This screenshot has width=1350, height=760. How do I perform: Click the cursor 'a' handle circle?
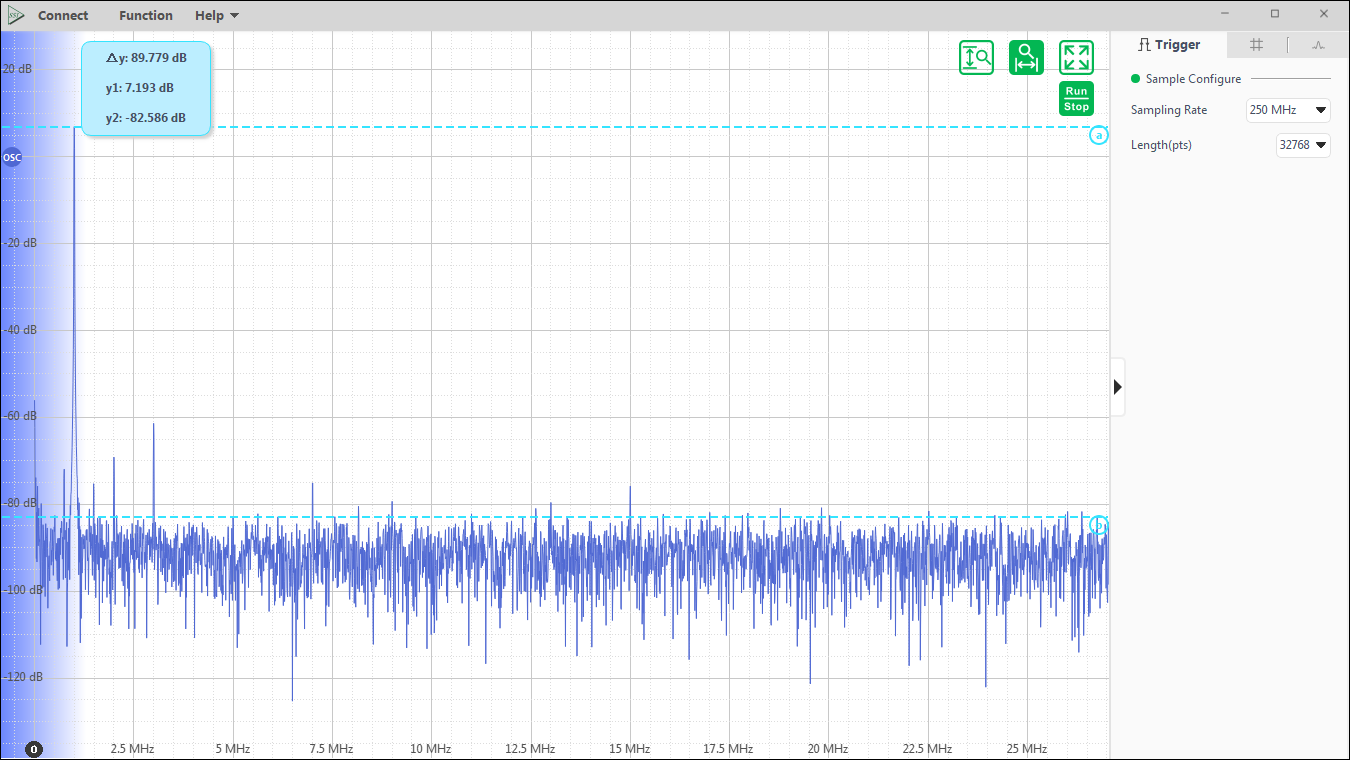1099,135
